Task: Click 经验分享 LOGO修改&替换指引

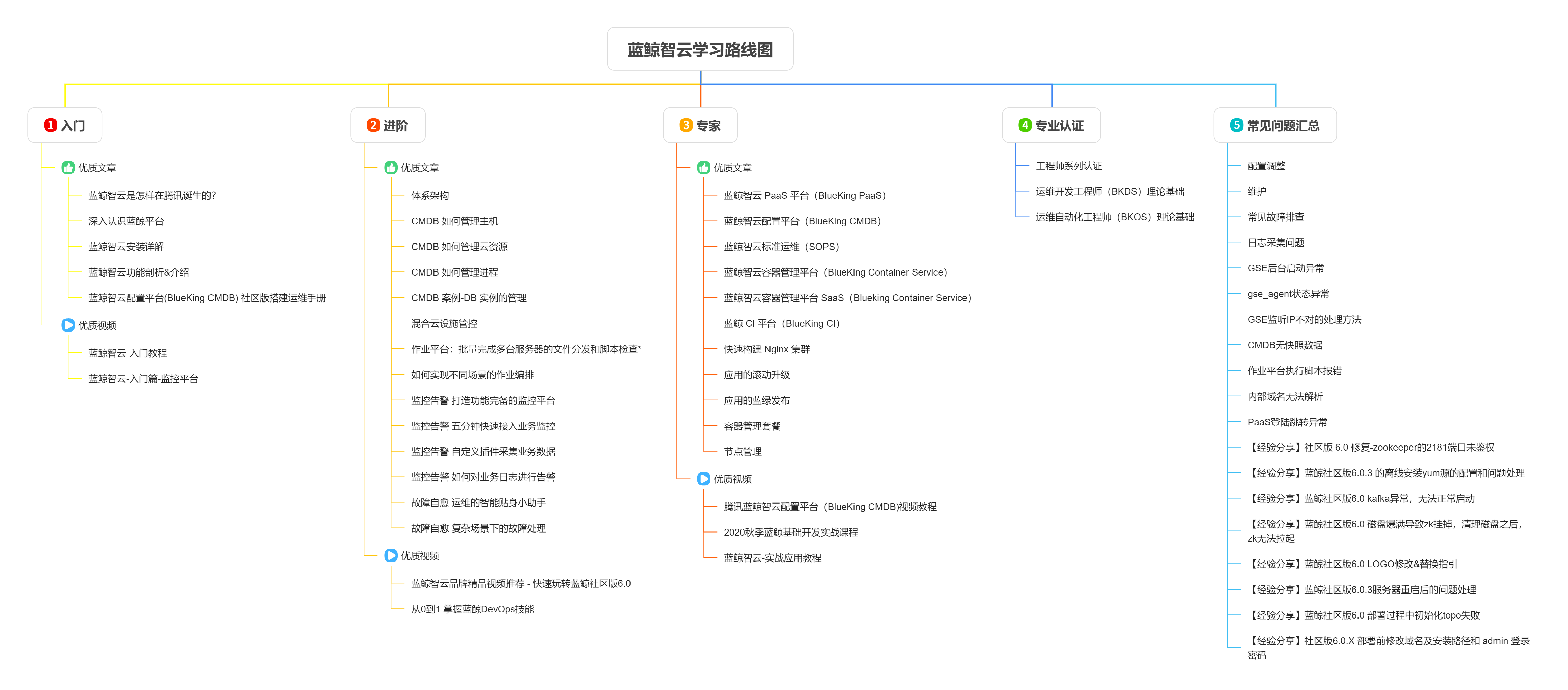Action: (x=1352, y=564)
